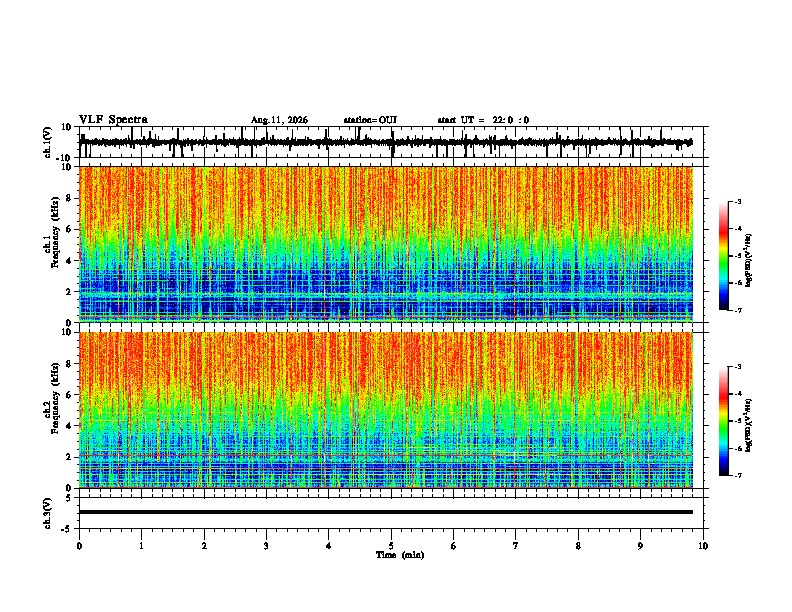Click time axis tick label '2'

(x=204, y=546)
